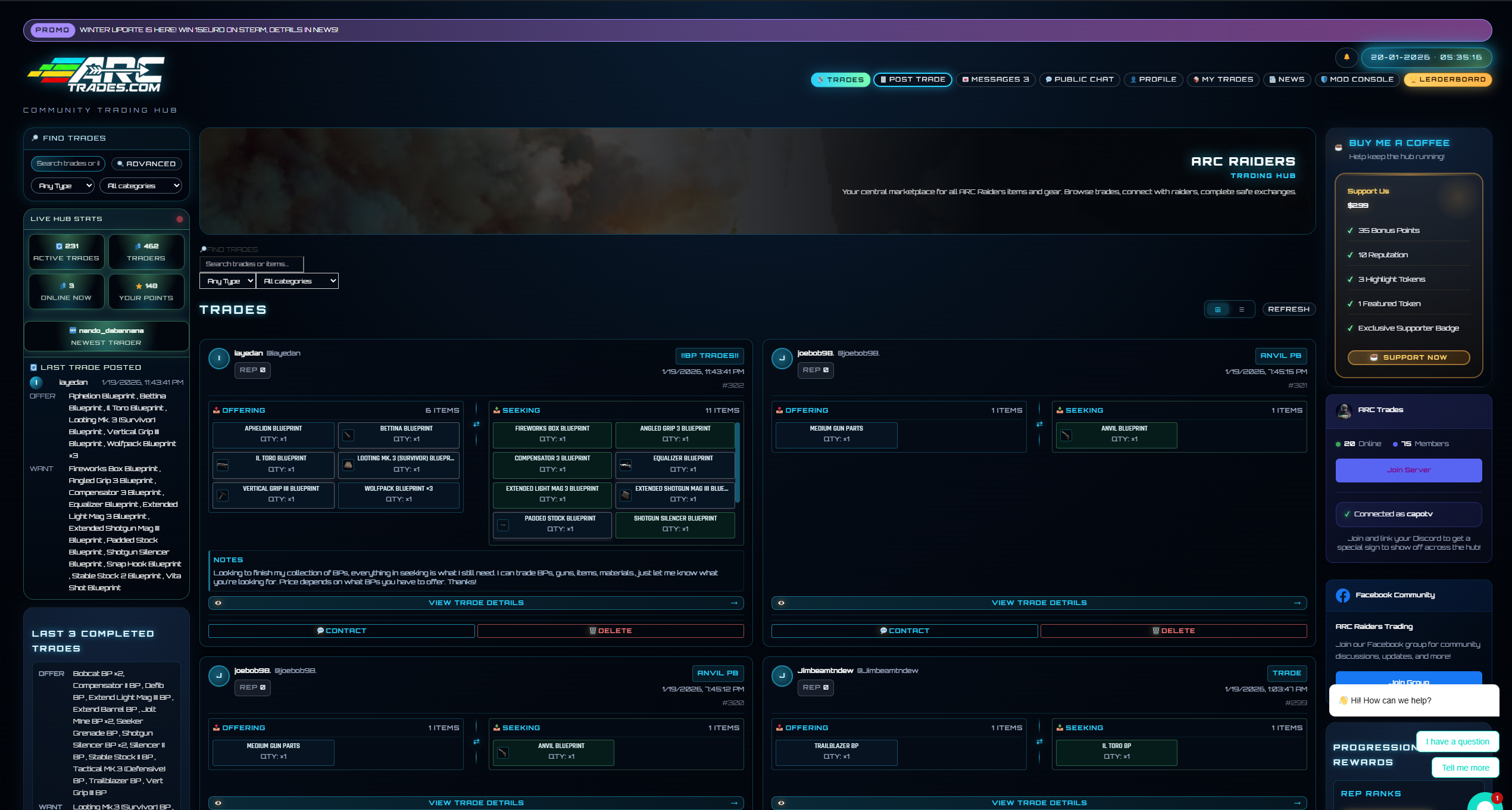1512x810 pixels.
Task: Open the Post Trade nav tab
Action: (x=913, y=79)
